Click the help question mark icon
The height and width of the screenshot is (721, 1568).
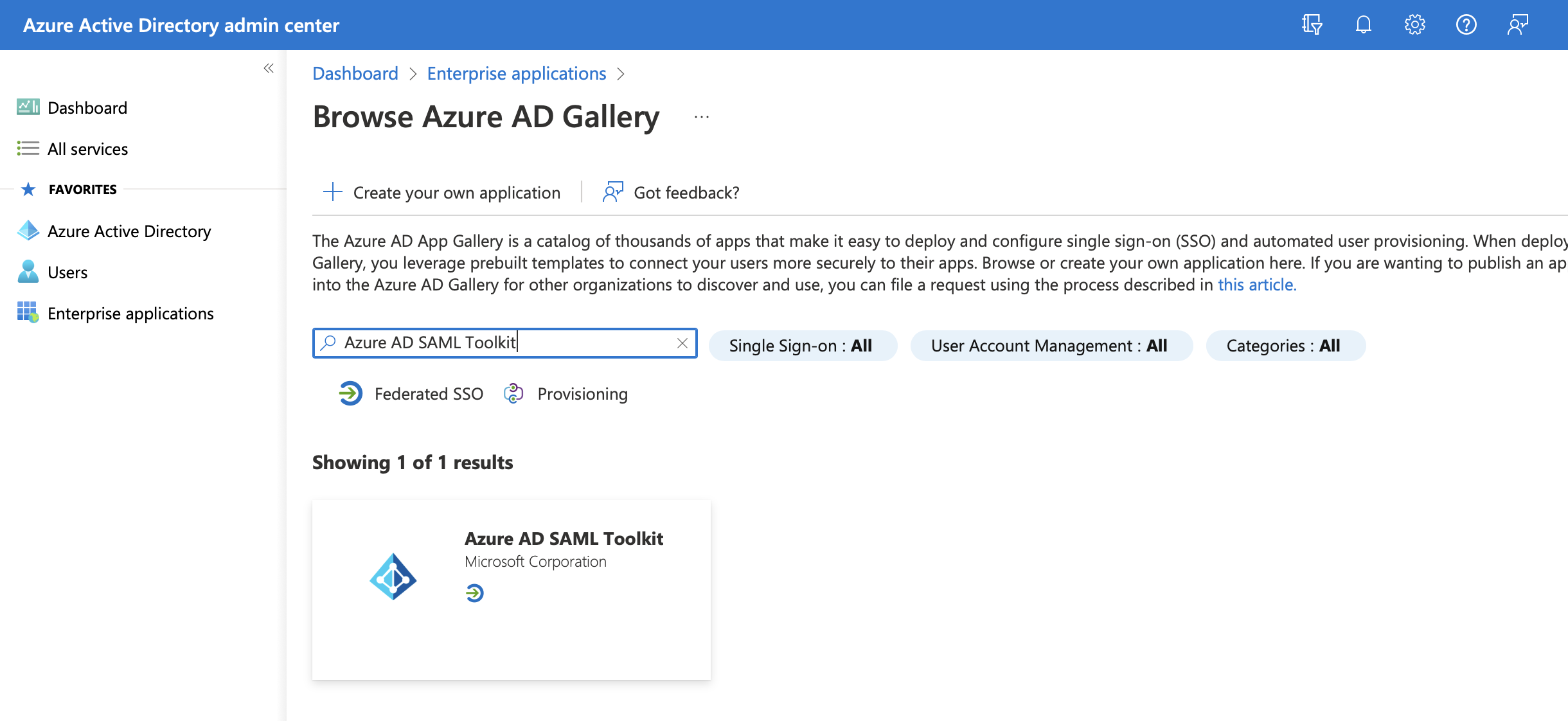pyautogui.click(x=1467, y=24)
